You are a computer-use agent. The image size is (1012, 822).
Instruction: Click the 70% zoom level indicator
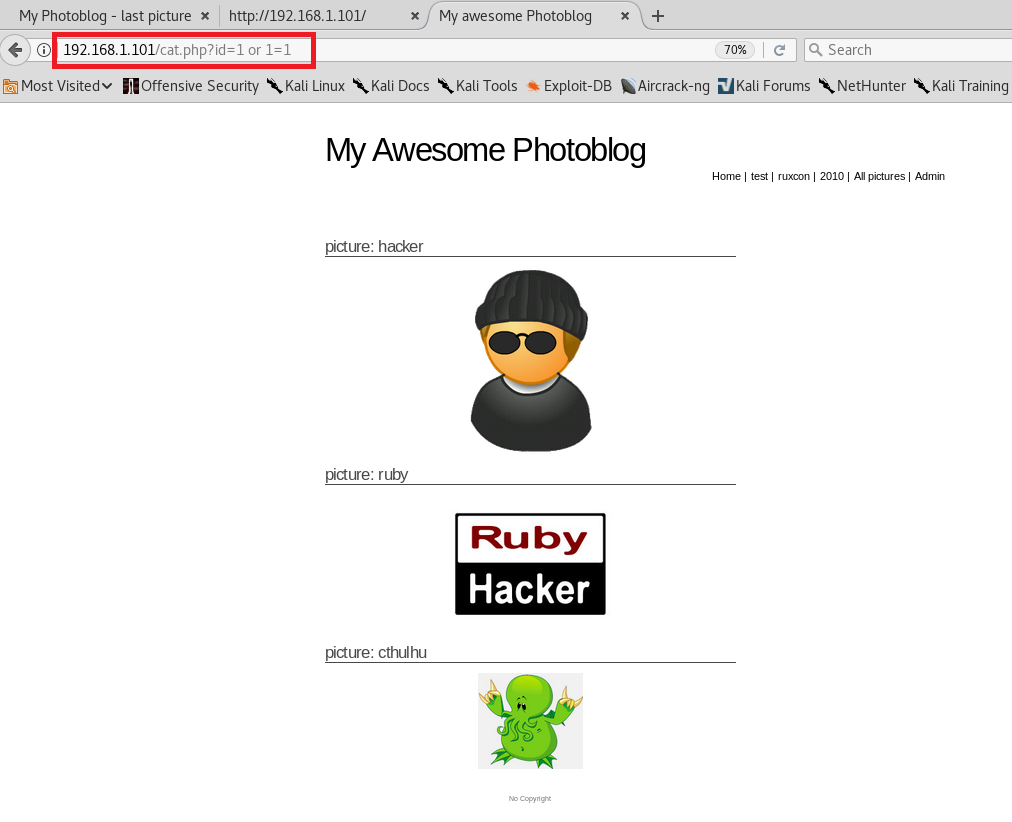pos(735,50)
